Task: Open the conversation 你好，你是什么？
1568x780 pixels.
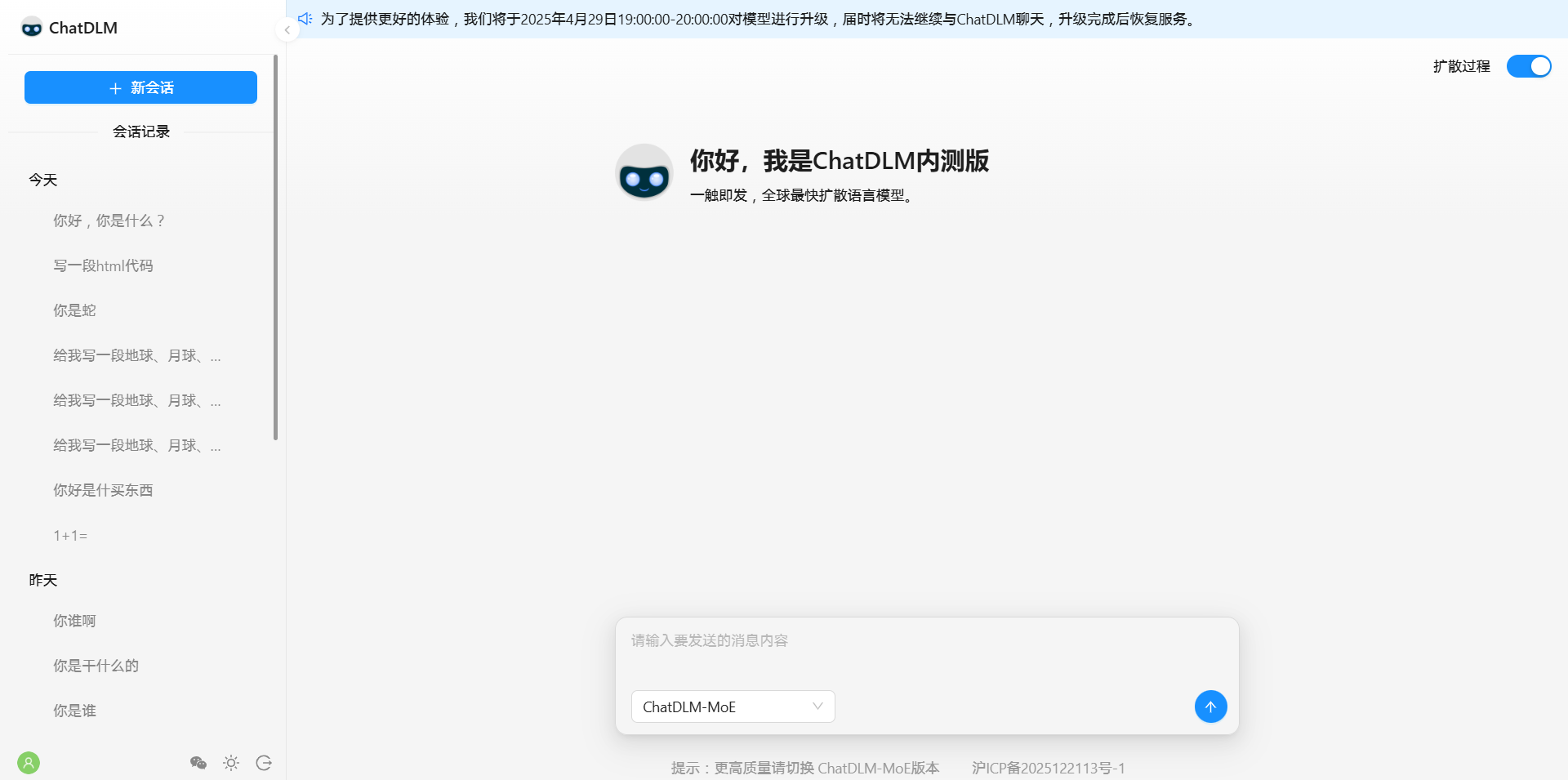Action: point(109,221)
